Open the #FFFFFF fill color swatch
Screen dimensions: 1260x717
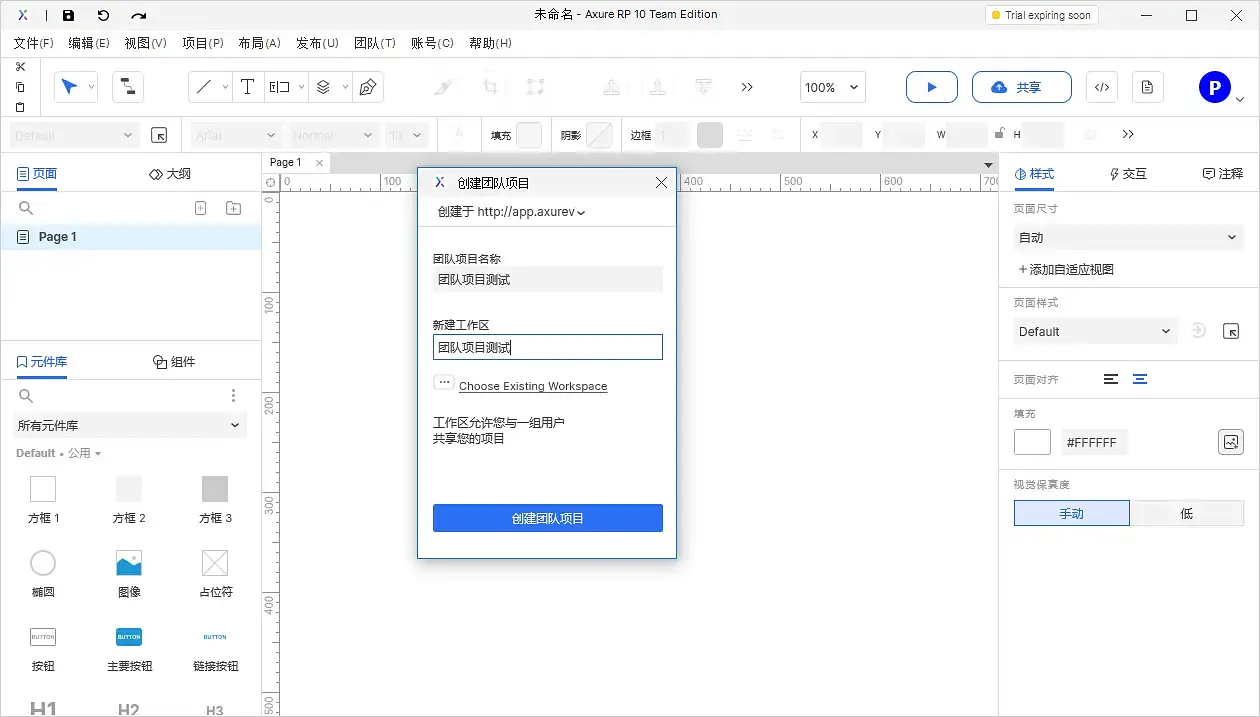(x=1032, y=441)
